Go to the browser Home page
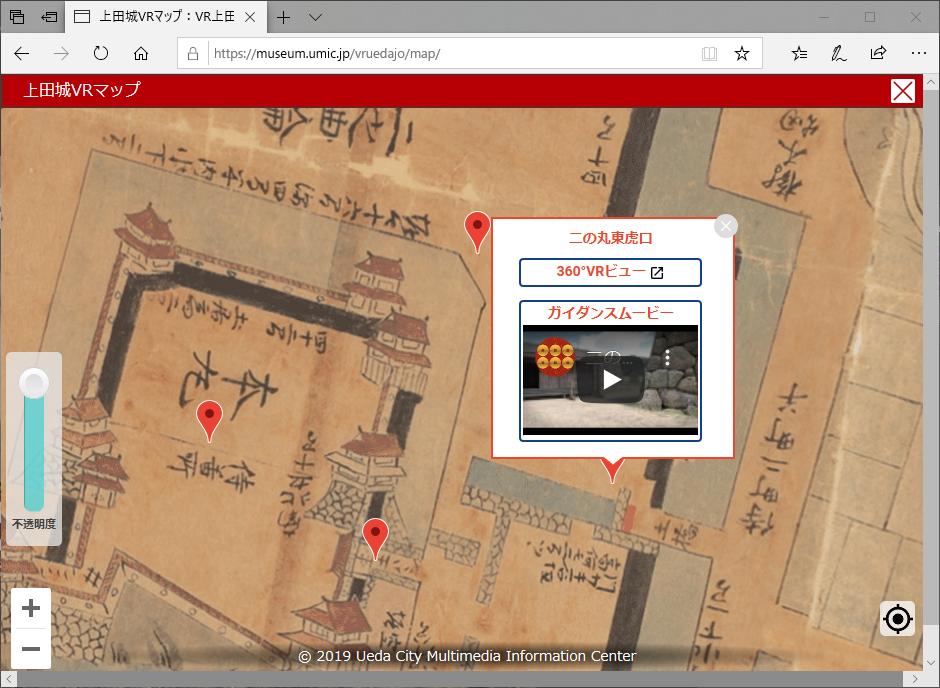Screen dimensions: 940x688 pyautogui.click(x=141, y=54)
